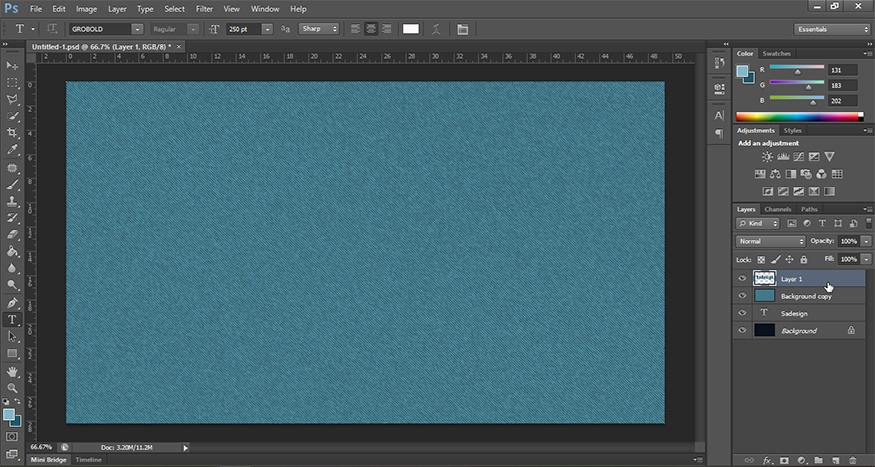Select the Eraser tool

point(12,235)
